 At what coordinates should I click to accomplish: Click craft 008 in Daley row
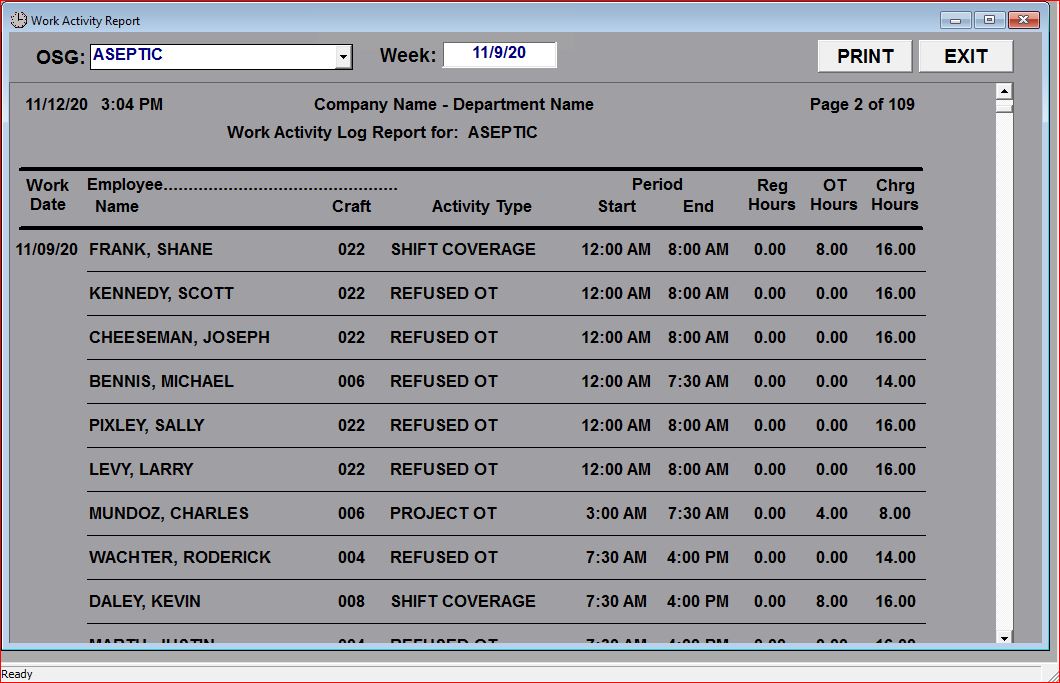tap(352, 601)
